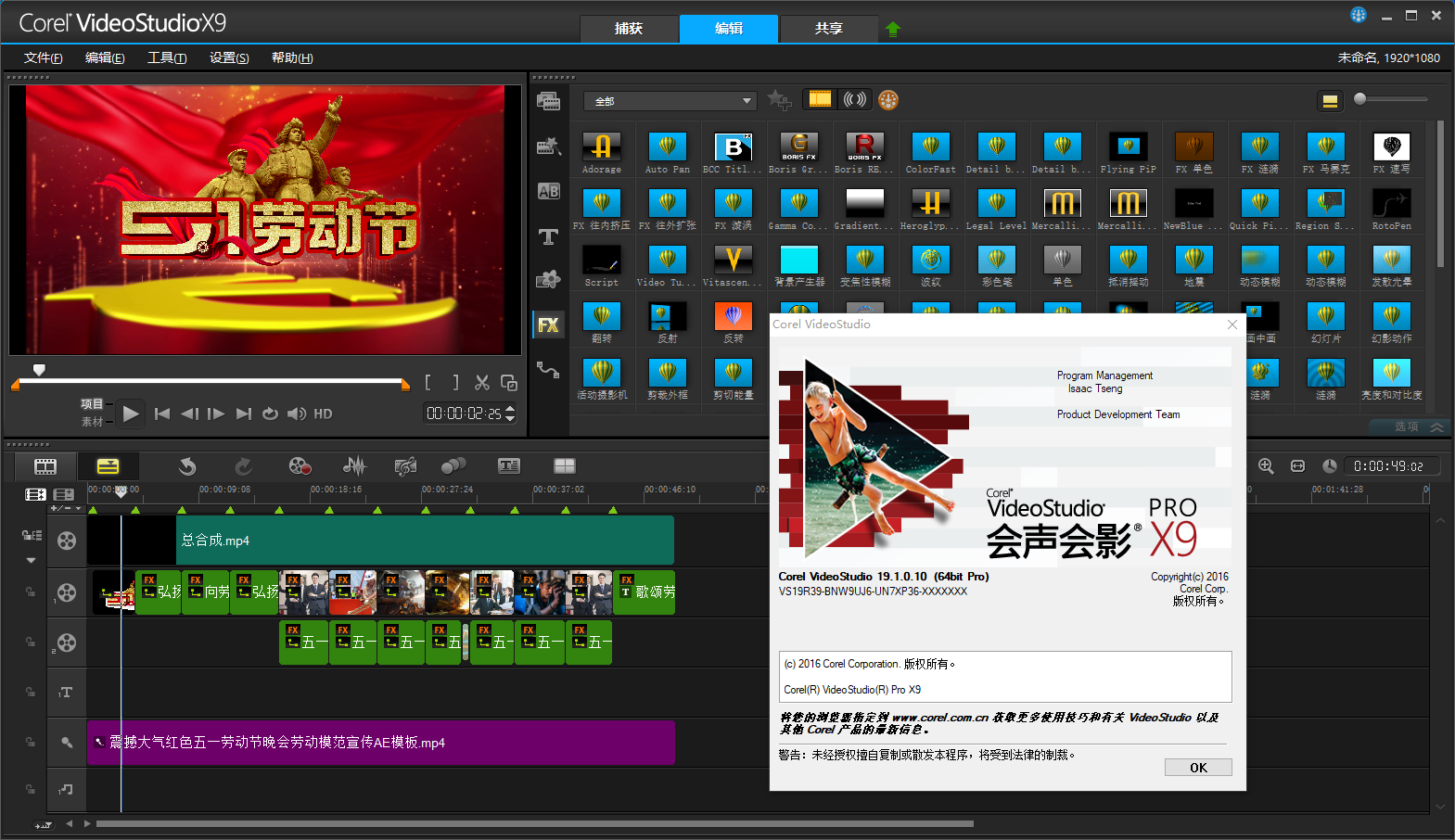Toggle thumbnail list view in library
The height and width of the screenshot is (840, 1455).
1330,101
